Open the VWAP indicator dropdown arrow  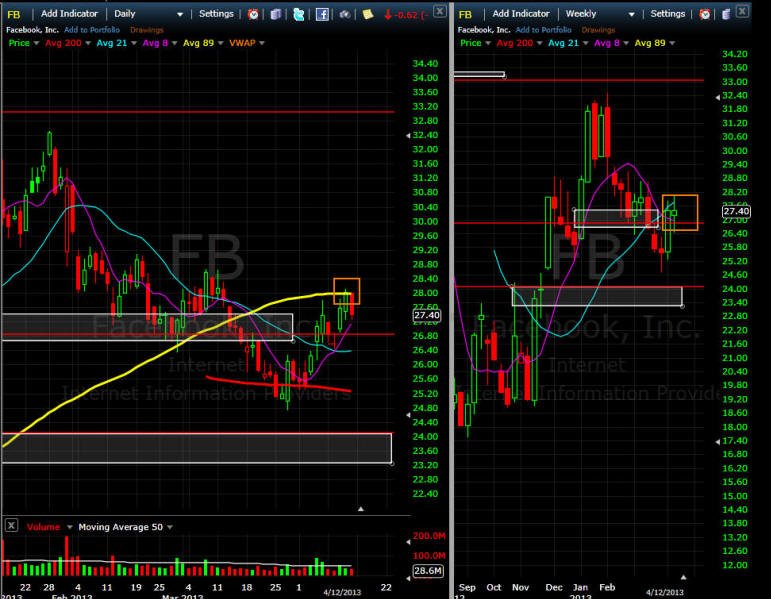[x=262, y=43]
